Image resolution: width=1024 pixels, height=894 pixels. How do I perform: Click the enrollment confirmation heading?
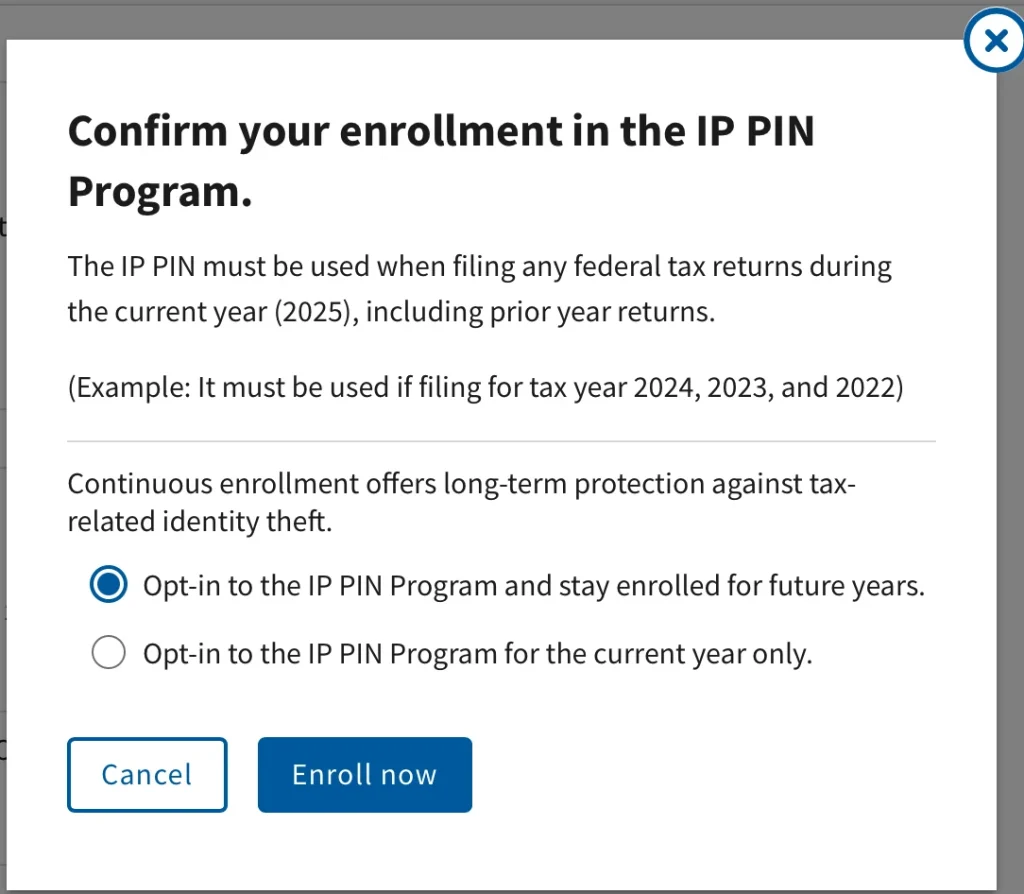[441, 160]
